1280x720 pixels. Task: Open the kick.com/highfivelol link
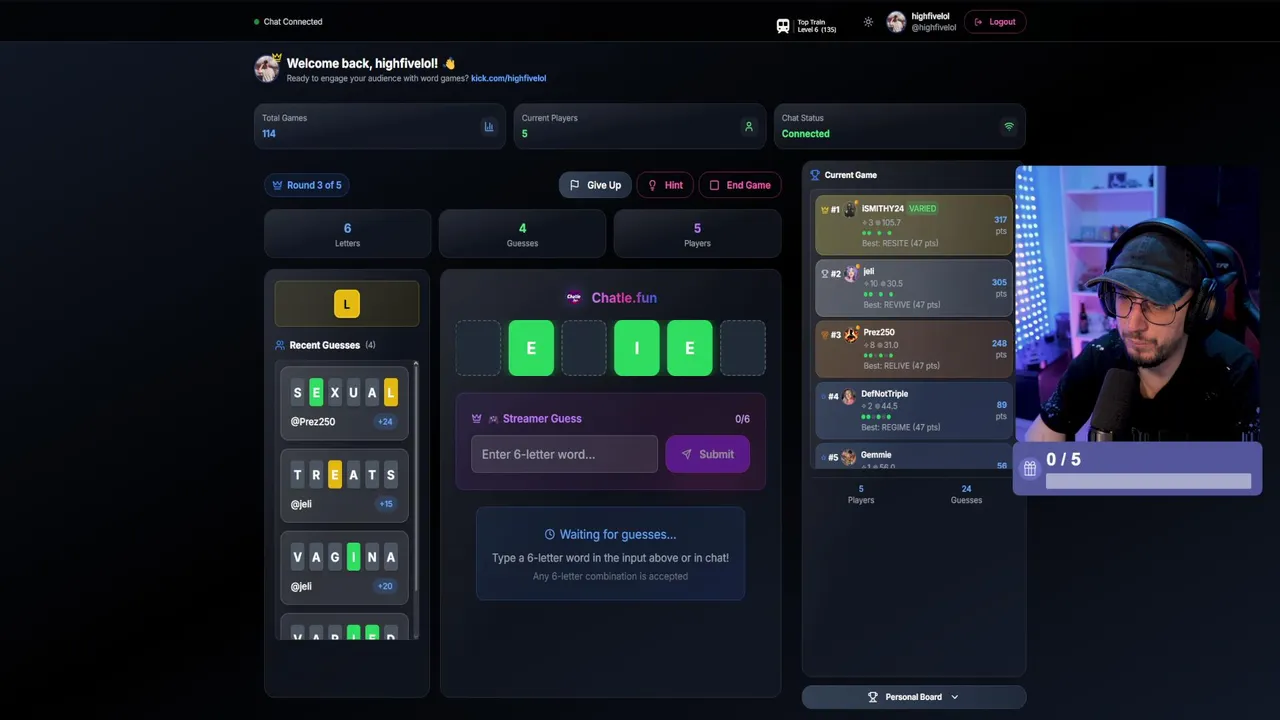coord(508,78)
